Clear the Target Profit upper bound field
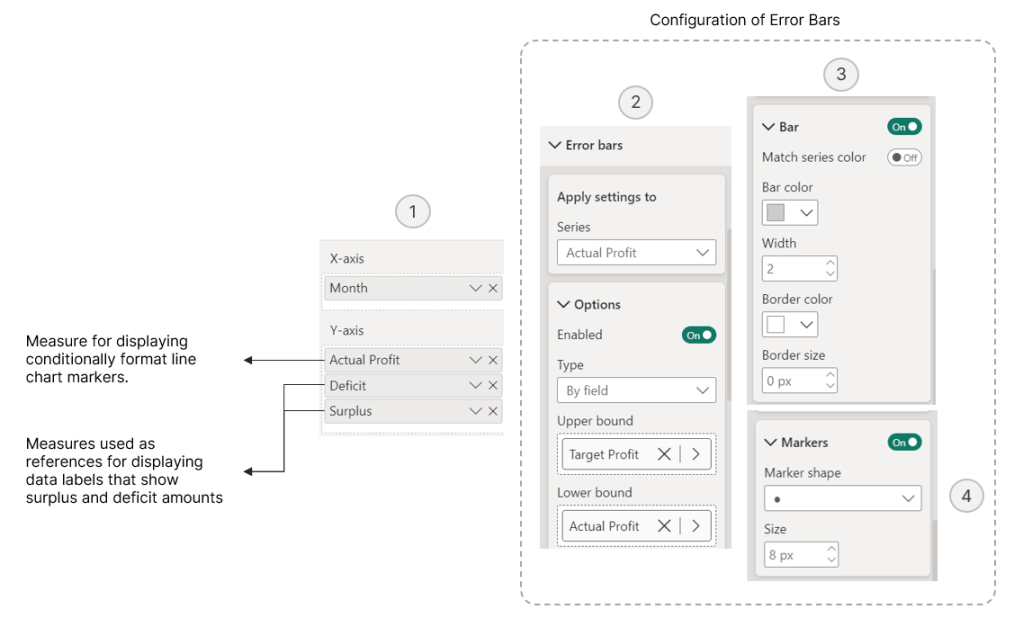 (664, 454)
